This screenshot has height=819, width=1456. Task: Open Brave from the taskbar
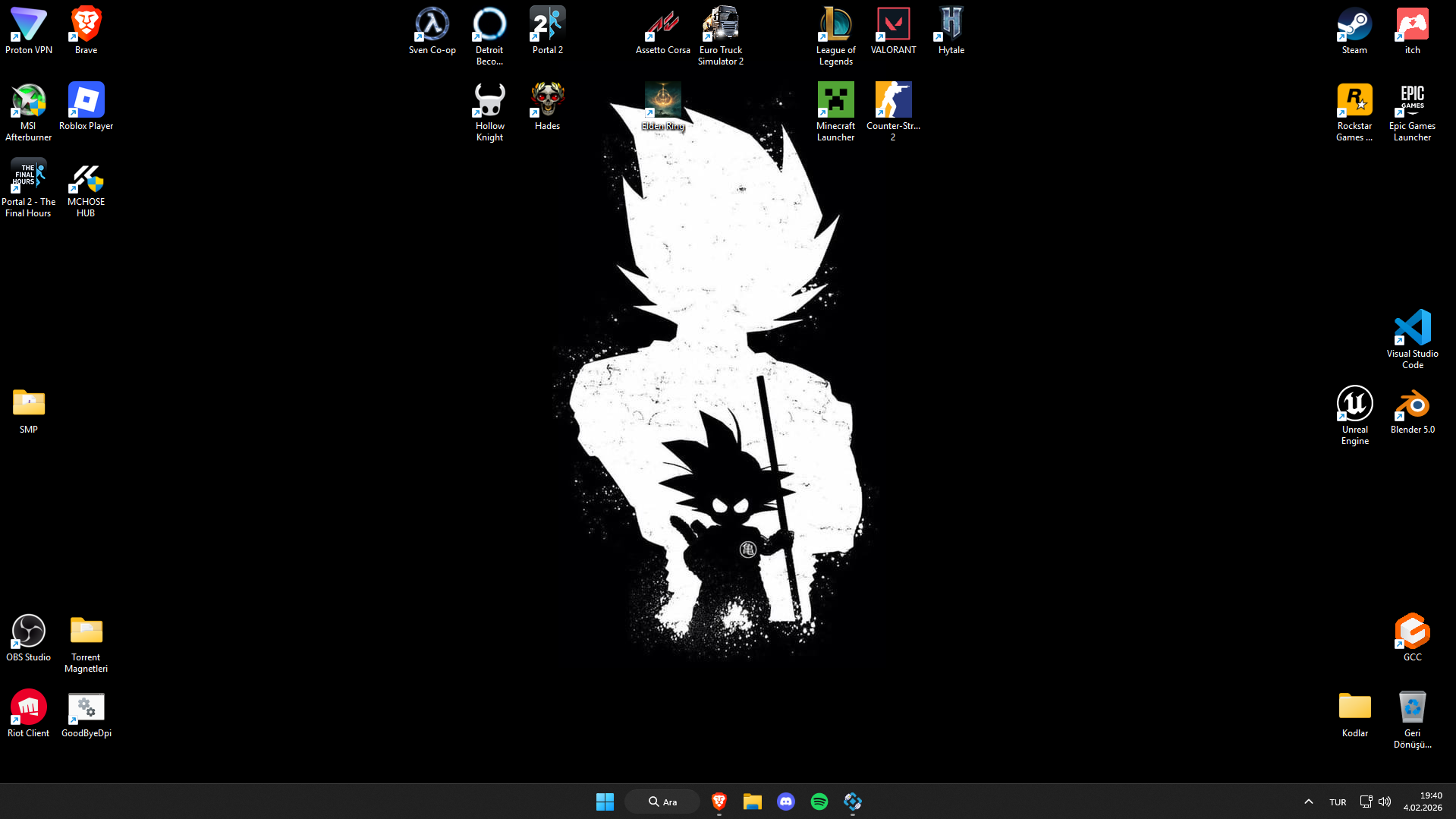click(719, 802)
